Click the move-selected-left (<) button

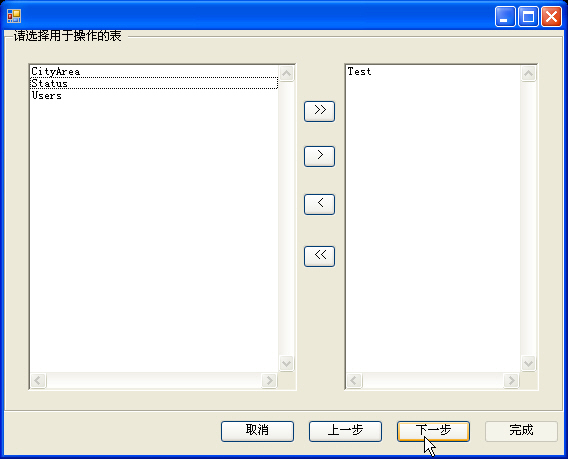pyautogui.click(x=319, y=204)
